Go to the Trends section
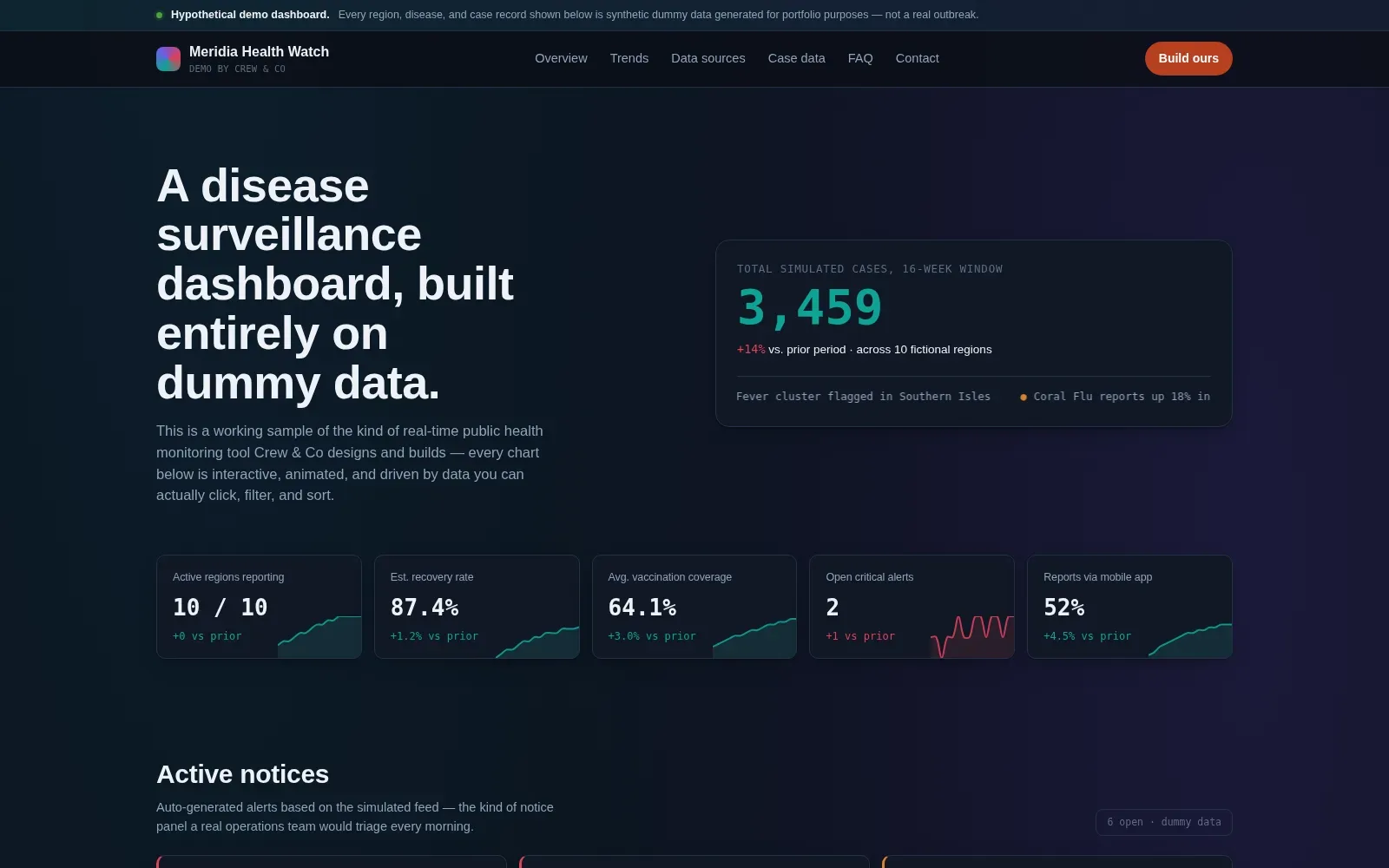This screenshot has width=1389, height=868. [629, 58]
